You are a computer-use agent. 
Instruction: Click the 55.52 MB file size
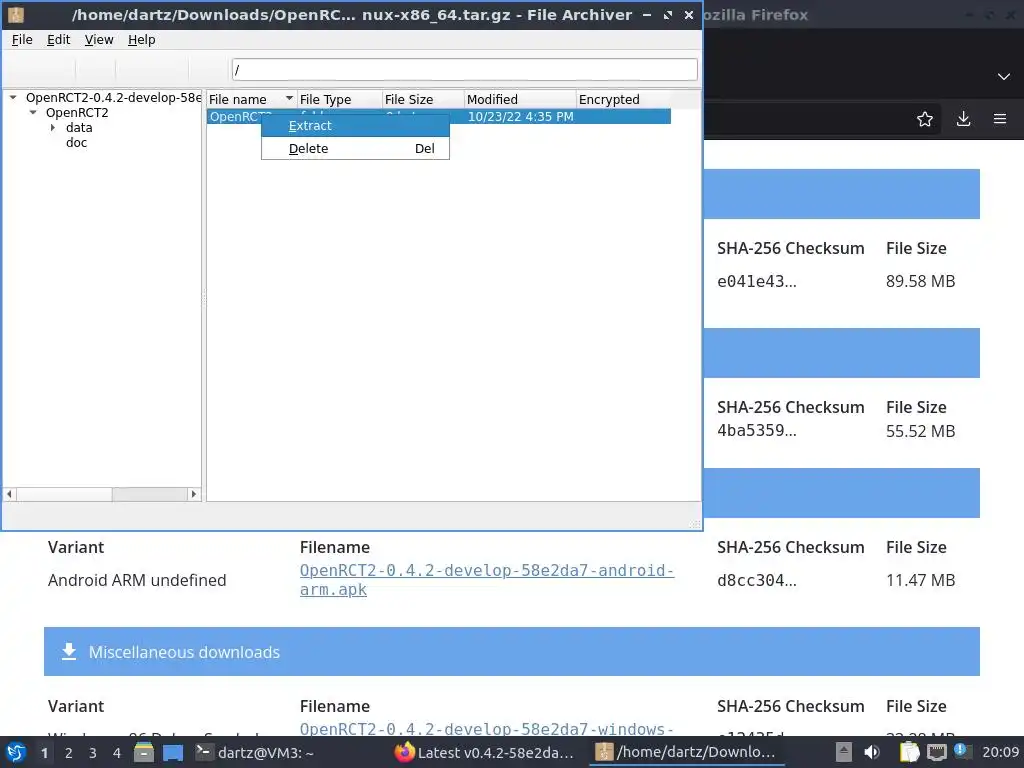(x=920, y=431)
